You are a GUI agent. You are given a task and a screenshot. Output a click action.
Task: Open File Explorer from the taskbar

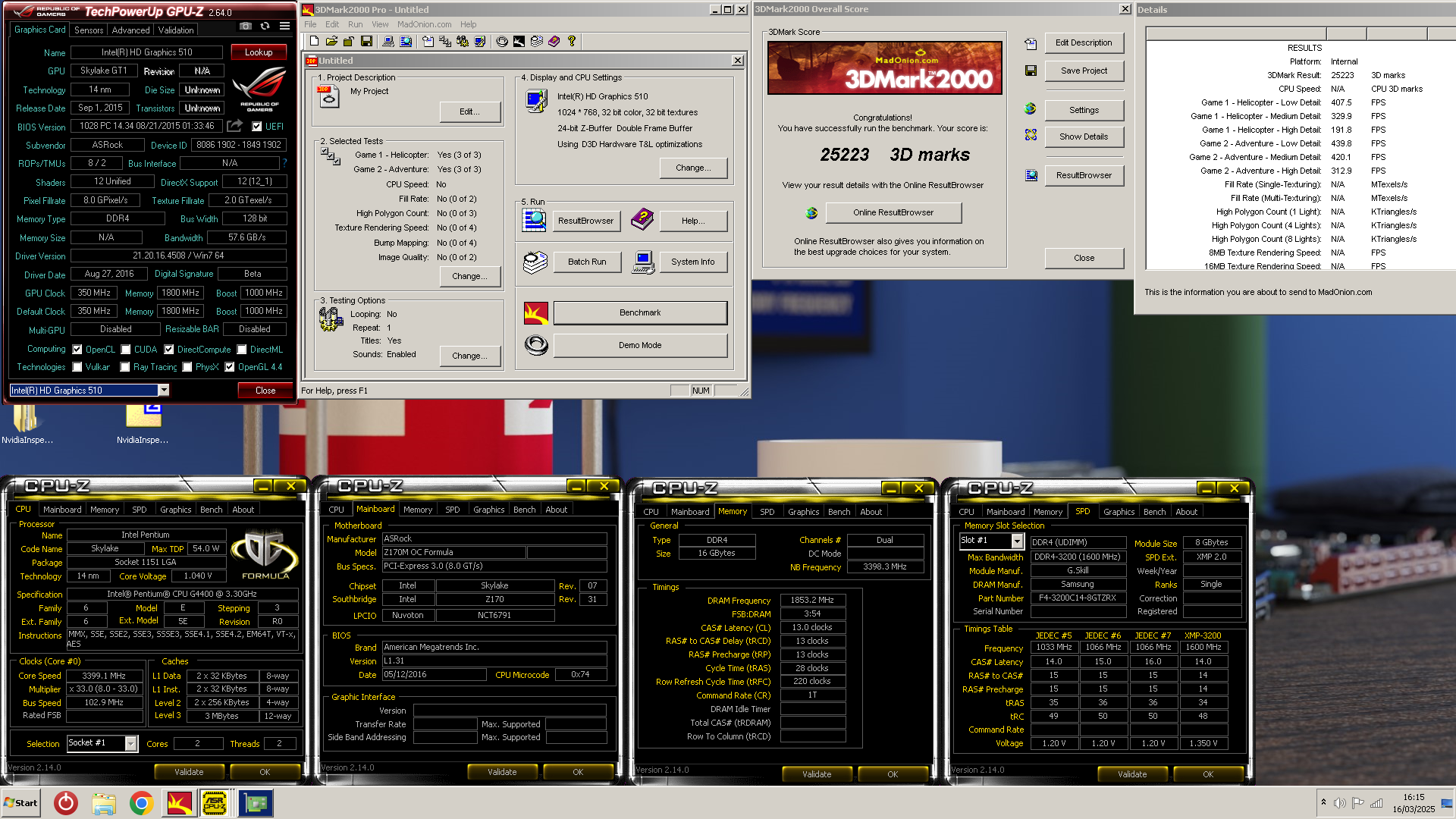[x=104, y=803]
